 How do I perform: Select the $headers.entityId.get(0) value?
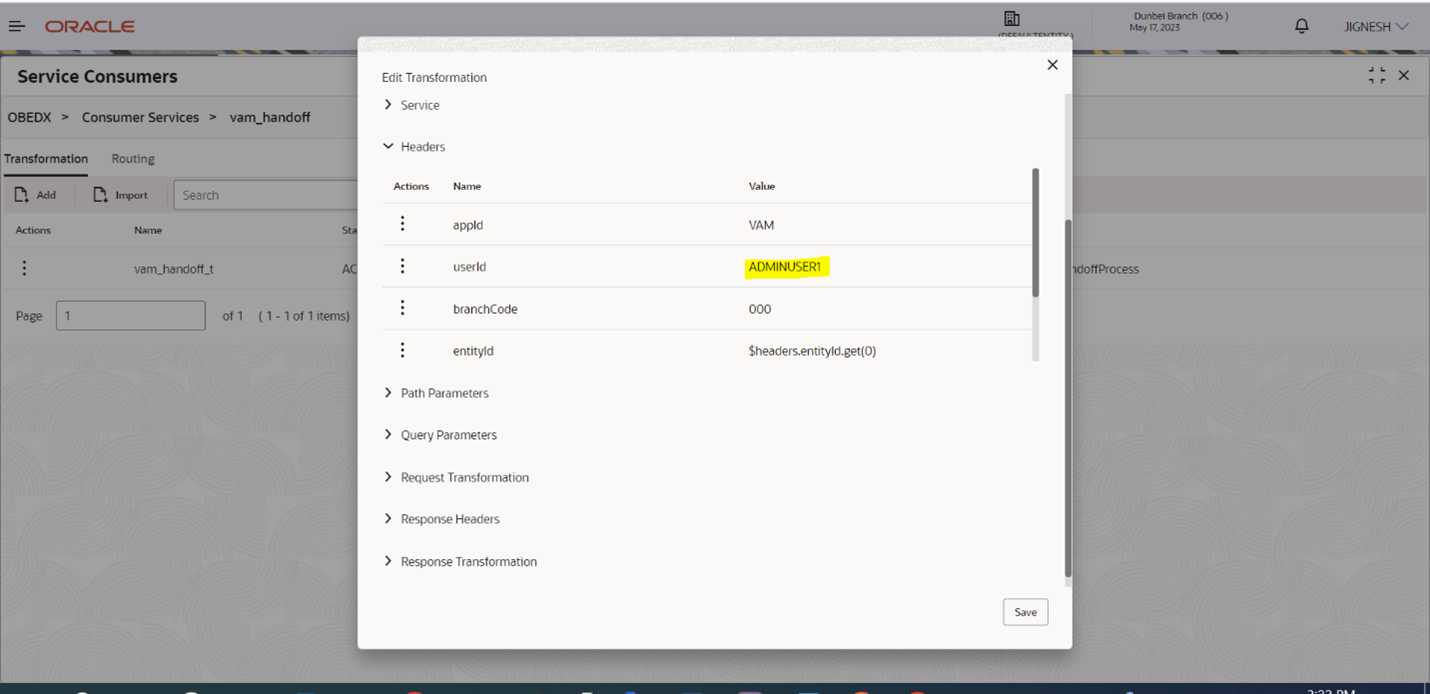coord(812,351)
